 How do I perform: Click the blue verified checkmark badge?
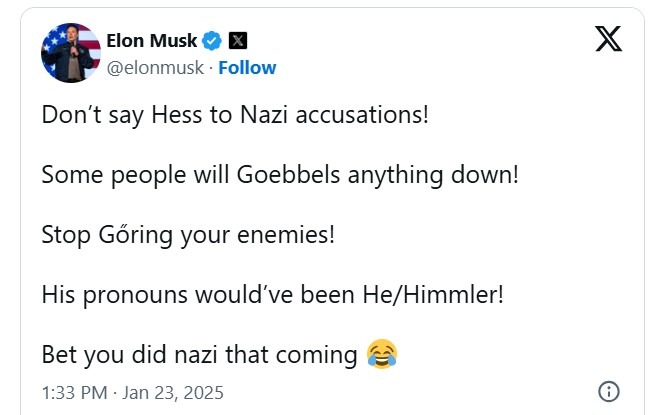click(x=213, y=41)
